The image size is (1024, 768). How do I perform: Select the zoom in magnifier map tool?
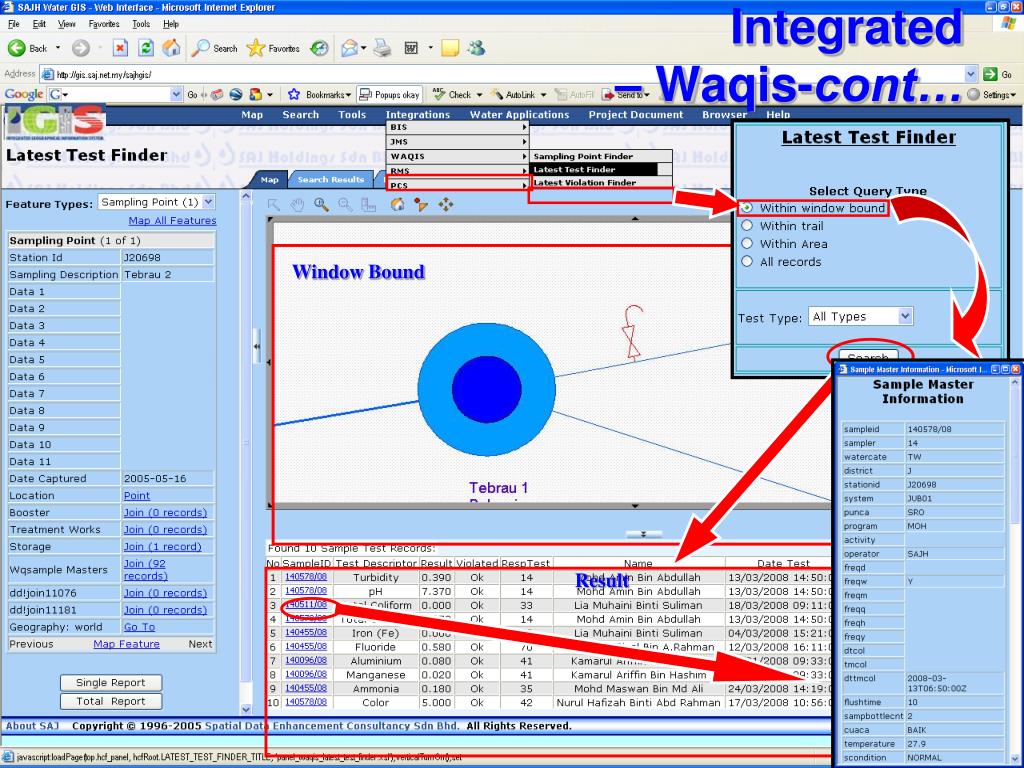pyautogui.click(x=321, y=205)
